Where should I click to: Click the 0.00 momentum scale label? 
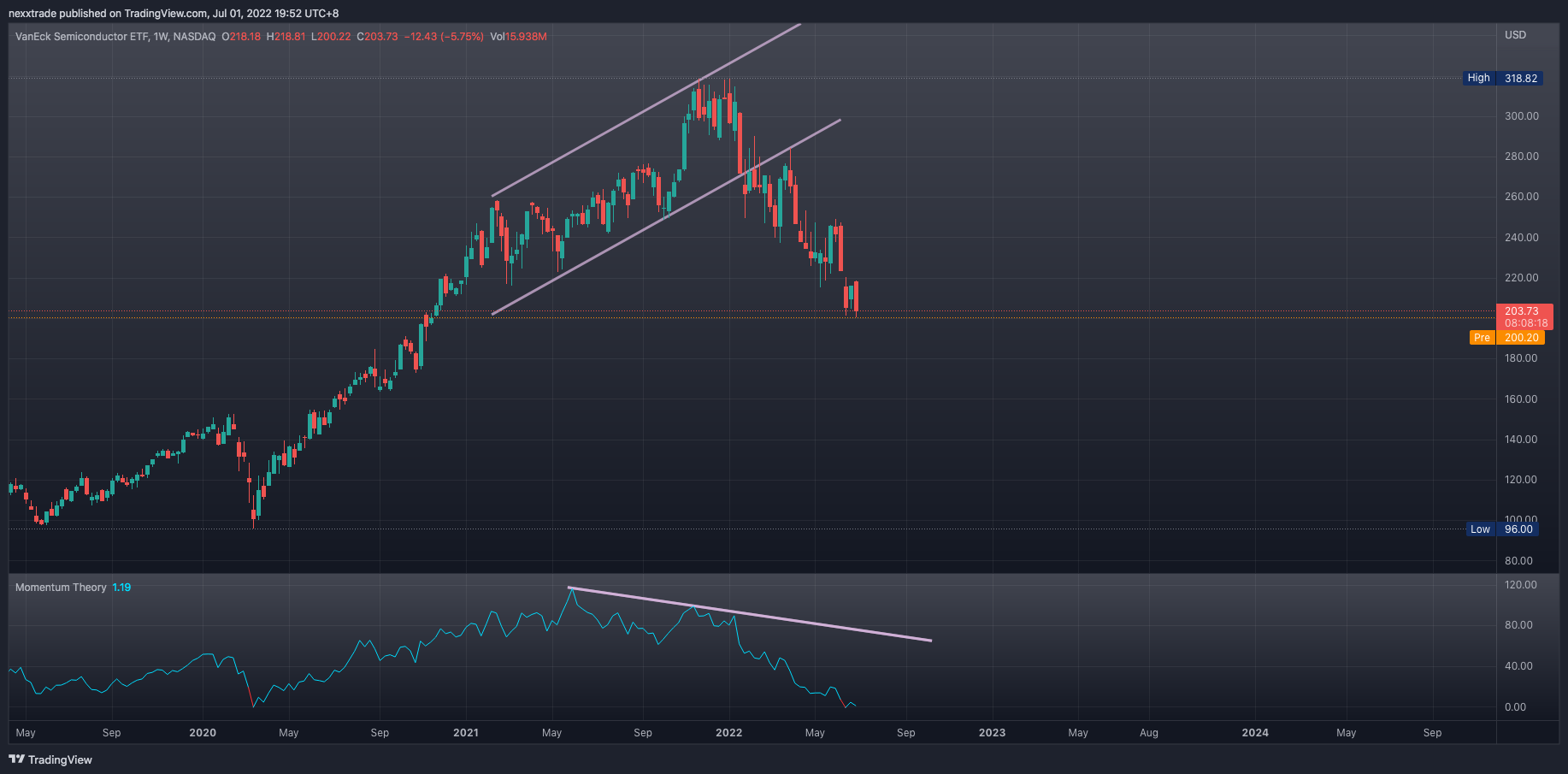[1516, 707]
